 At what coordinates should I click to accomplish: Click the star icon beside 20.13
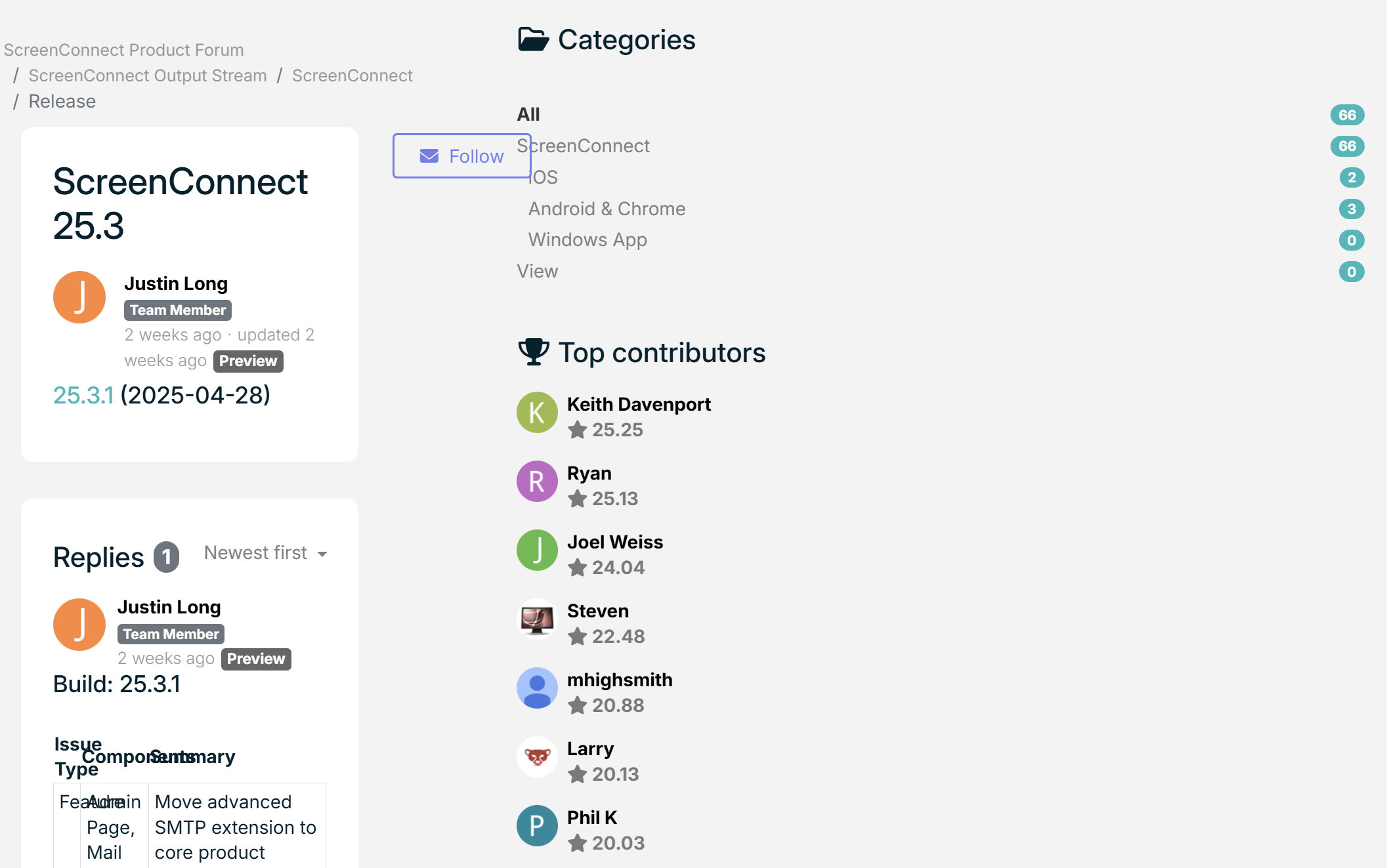577,774
